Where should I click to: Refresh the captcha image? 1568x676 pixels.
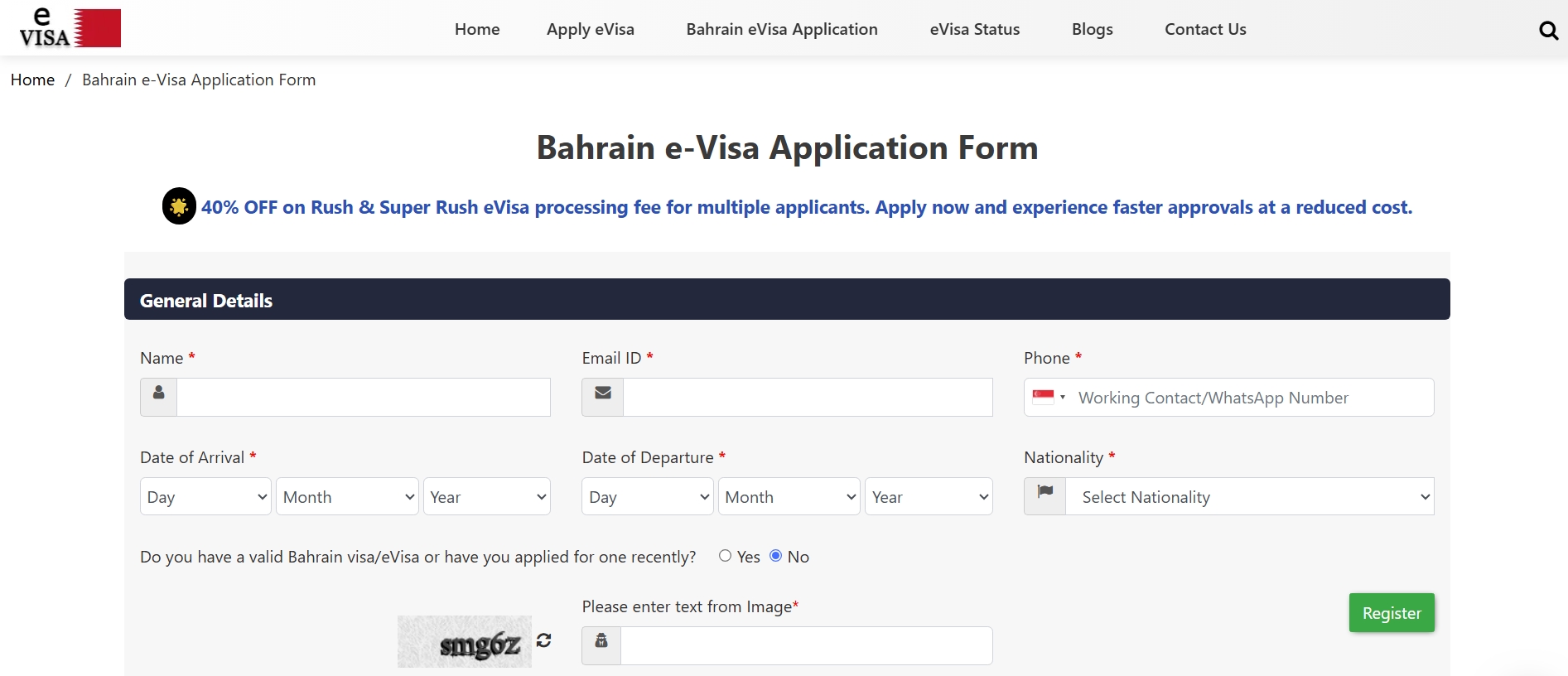click(x=544, y=640)
